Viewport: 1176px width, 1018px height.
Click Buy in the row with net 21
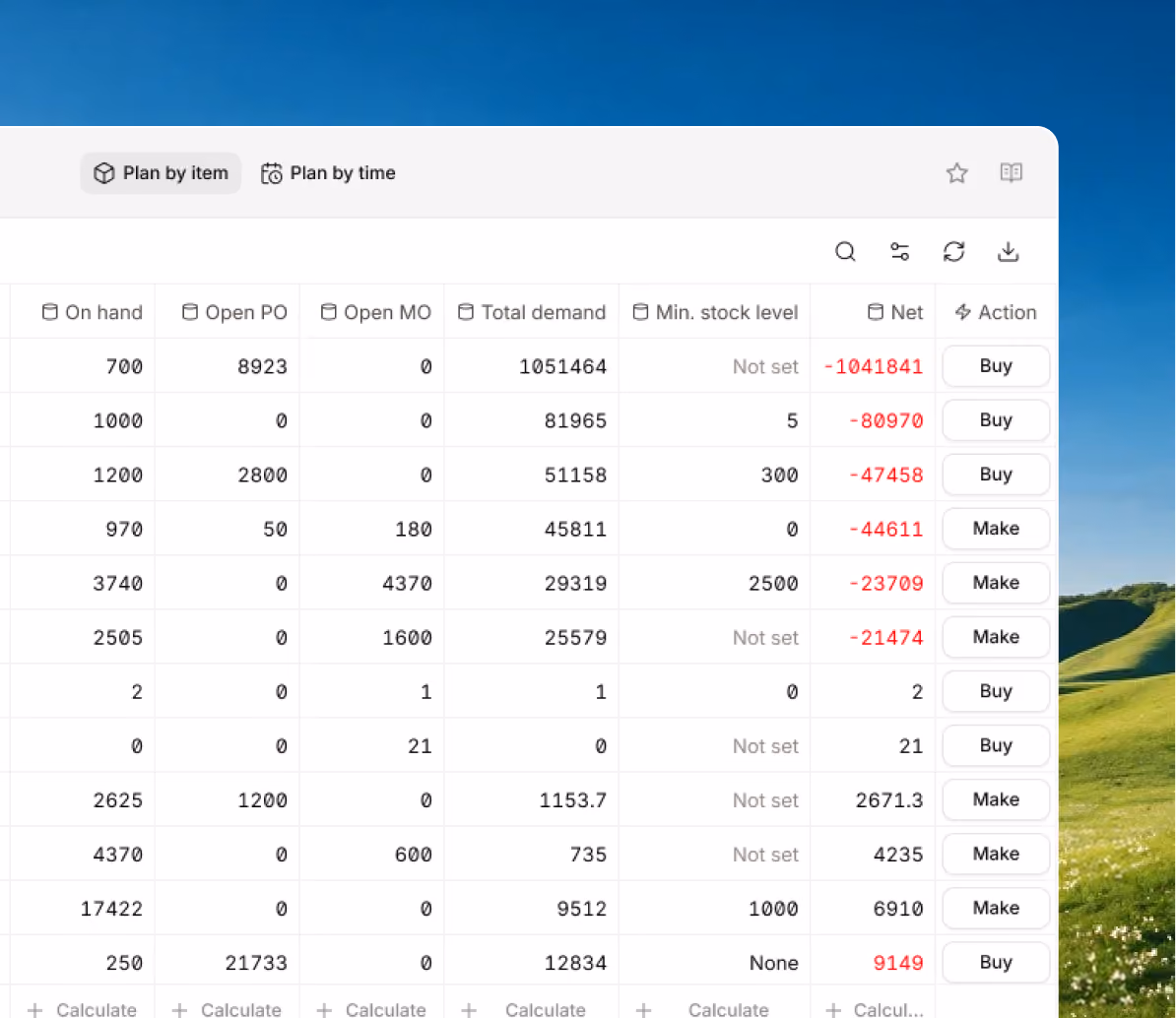pos(995,745)
